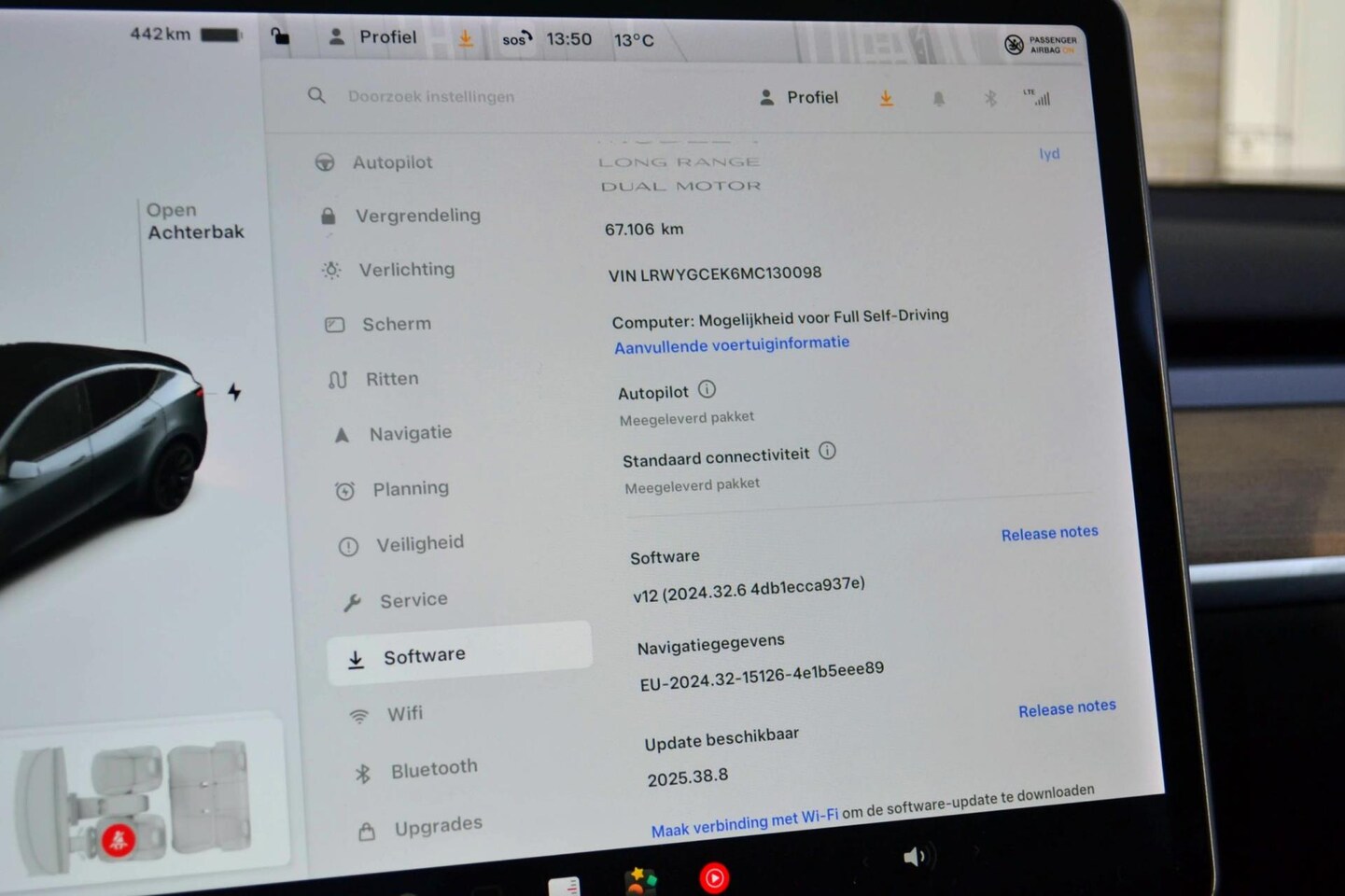Select Vergrendeling in the settings sidebar
Screen dimensions: 1345x896
click(x=417, y=216)
